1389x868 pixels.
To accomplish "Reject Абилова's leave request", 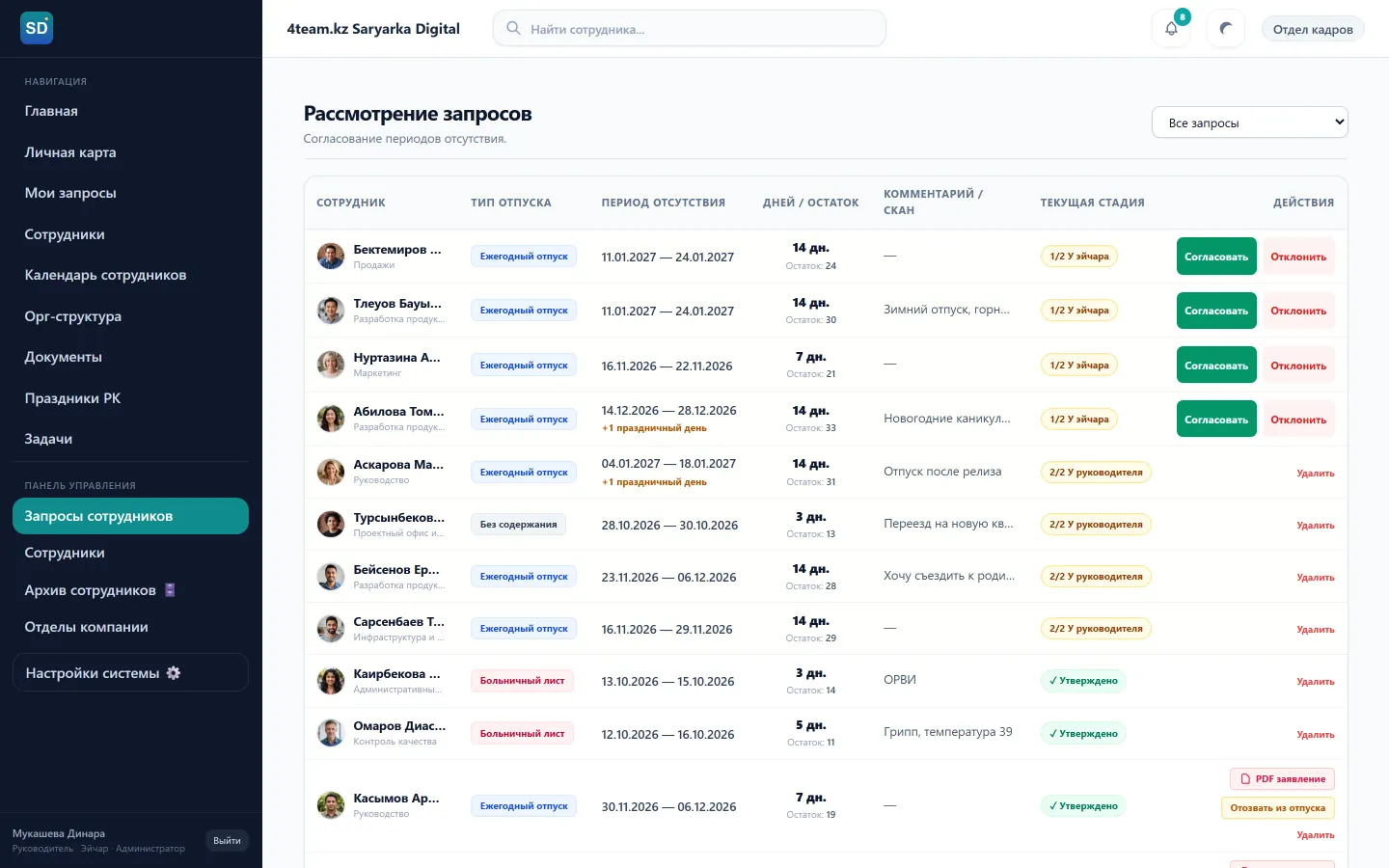I will [1298, 420].
